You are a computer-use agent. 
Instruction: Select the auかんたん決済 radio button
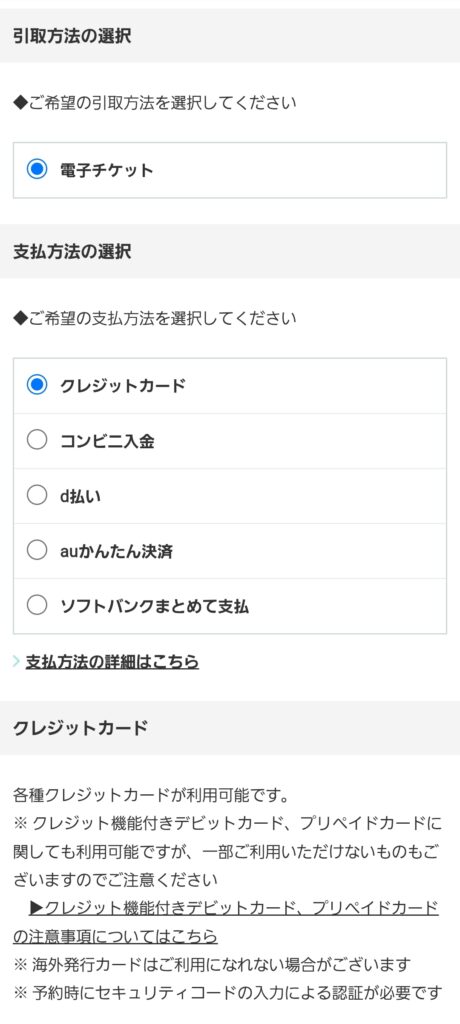(x=37, y=551)
